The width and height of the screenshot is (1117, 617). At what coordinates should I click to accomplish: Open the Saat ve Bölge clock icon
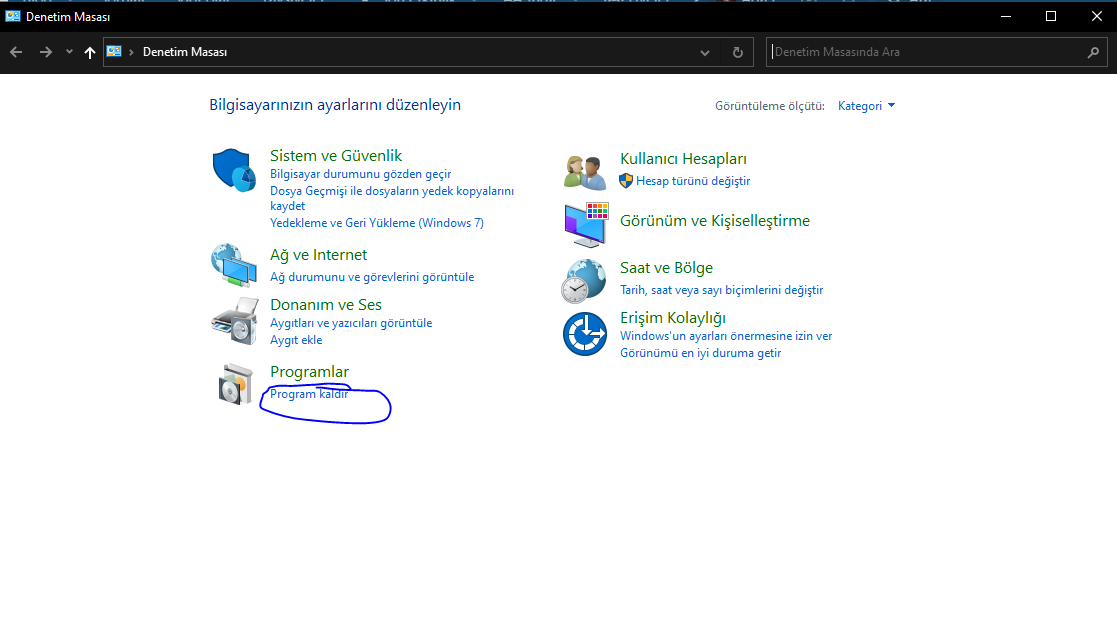click(584, 281)
